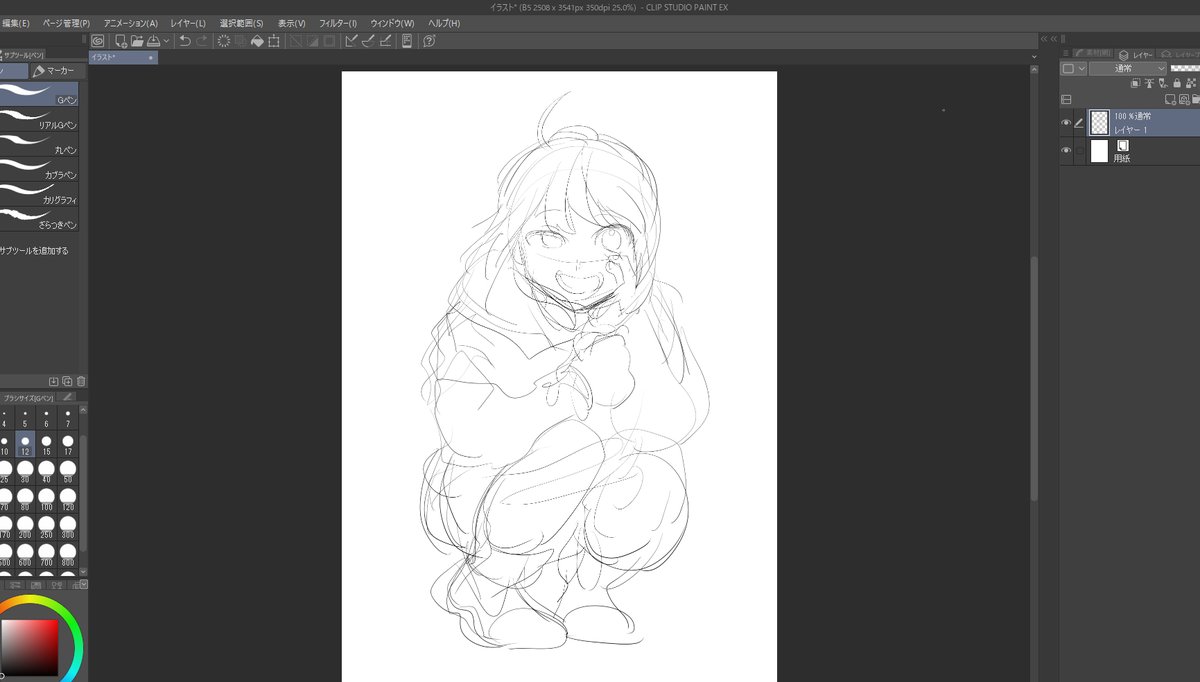The image size is (1200, 682).
Task: Open the 表示(V) menu
Action: coord(292,23)
